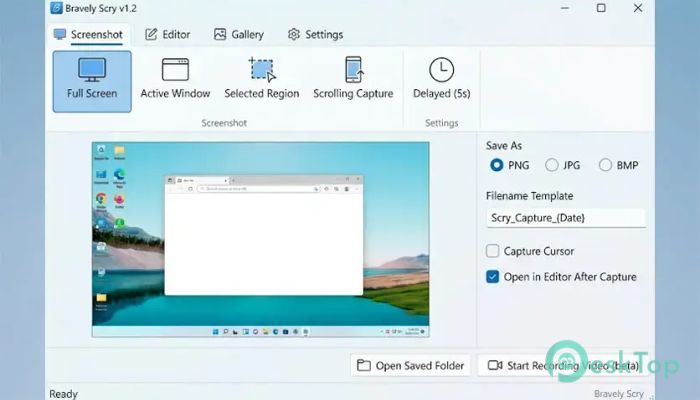Select PNG as save format
700x400 pixels.
pos(509,165)
